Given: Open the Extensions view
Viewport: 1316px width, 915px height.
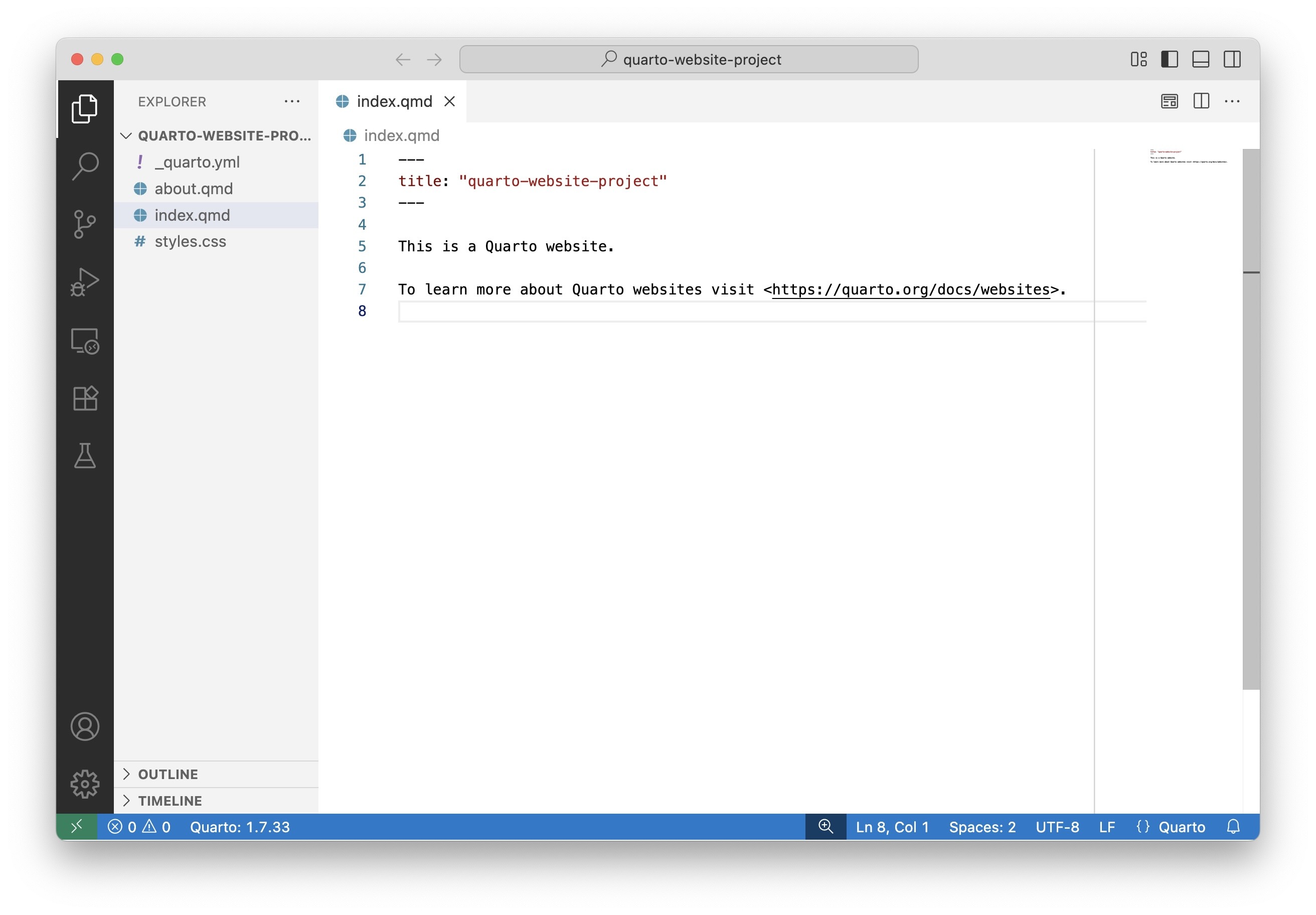Looking at the screenshot, I should click(85, 398).
